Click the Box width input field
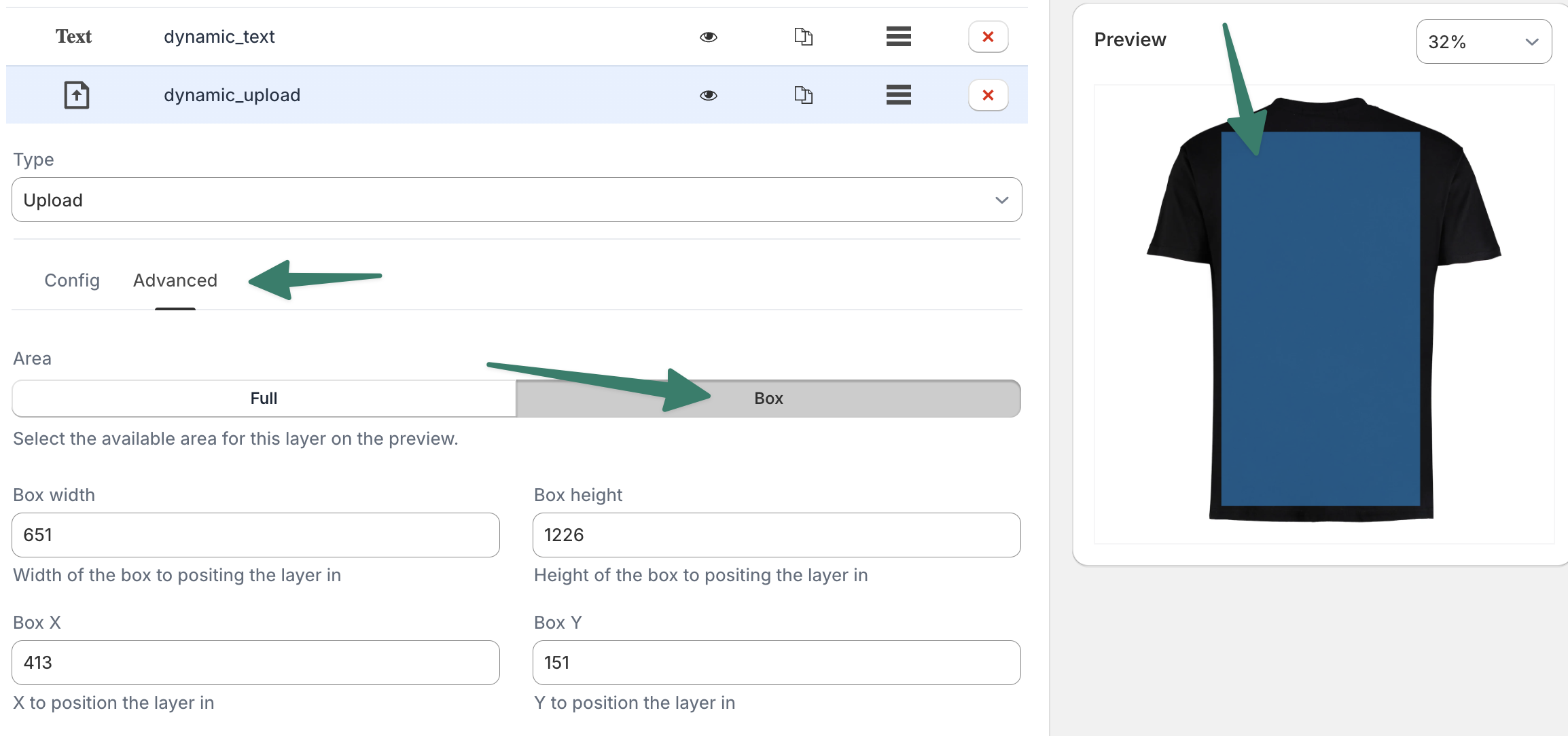Viewport: 1568px width, 736px height. click(255, 535)
